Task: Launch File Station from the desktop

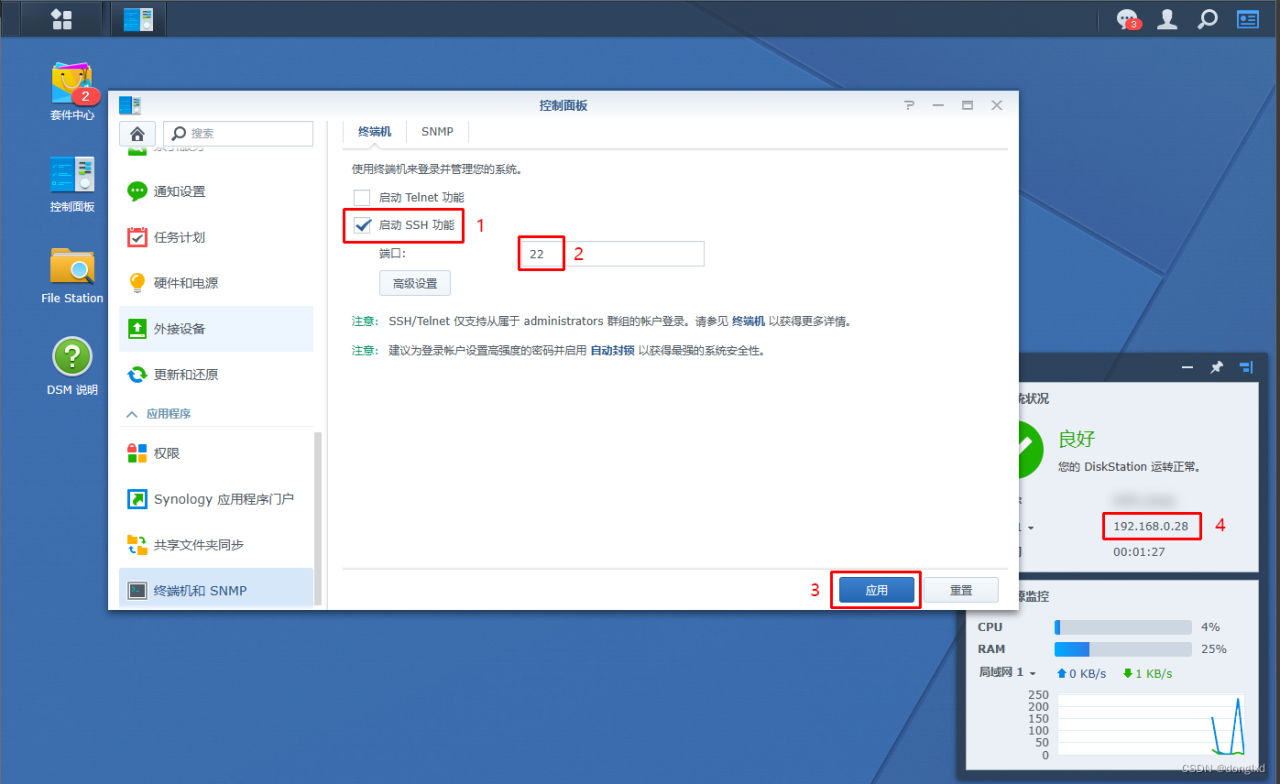Action: pos(70,268)
